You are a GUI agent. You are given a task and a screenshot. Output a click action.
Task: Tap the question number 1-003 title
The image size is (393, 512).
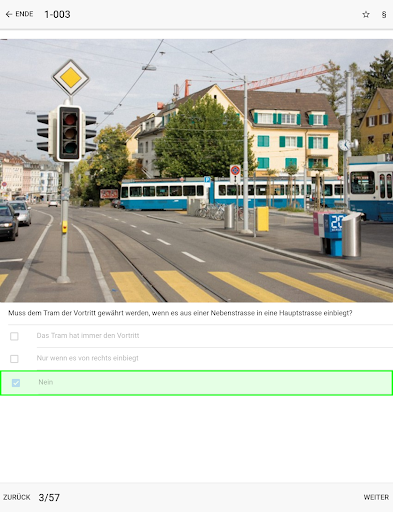(x=57, y=14)
